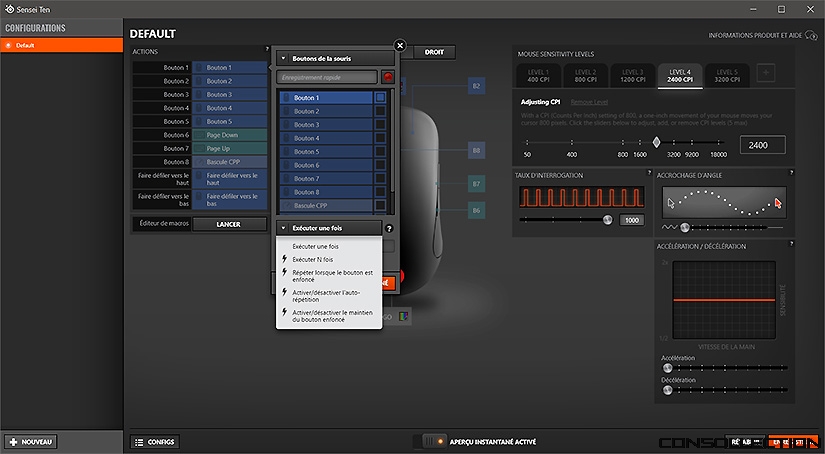825x454 pixels.
Task: Choose Activer/désactiver le maintien du bouton enfoncé
Action: pyautogui.click(x=329, y=316)
